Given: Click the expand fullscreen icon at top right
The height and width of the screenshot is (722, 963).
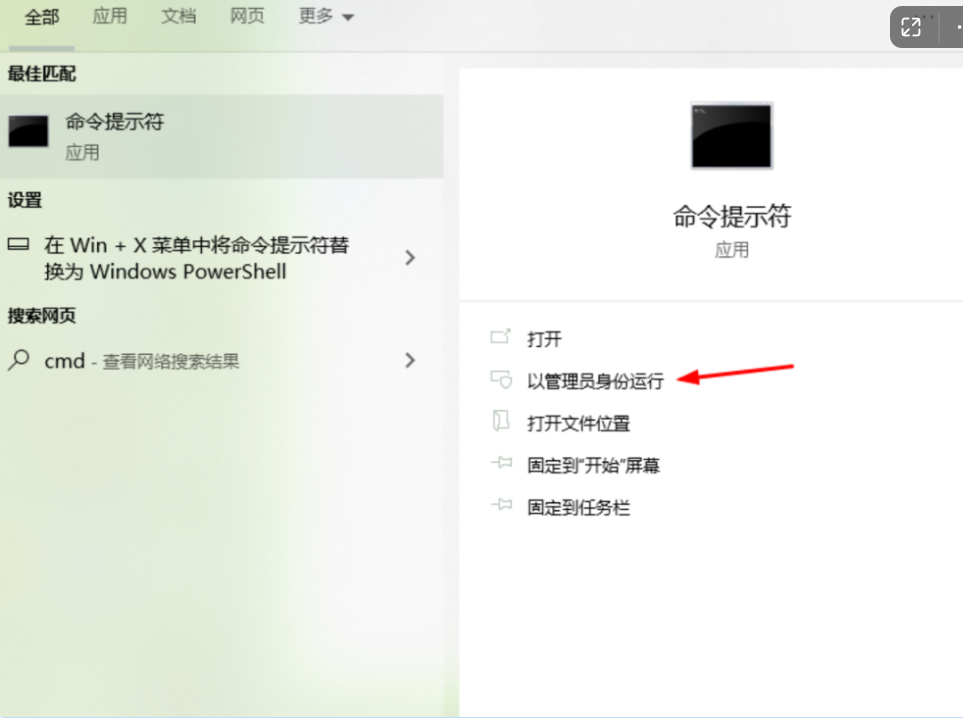Looking at the screenshot, I should pos(911,26).
